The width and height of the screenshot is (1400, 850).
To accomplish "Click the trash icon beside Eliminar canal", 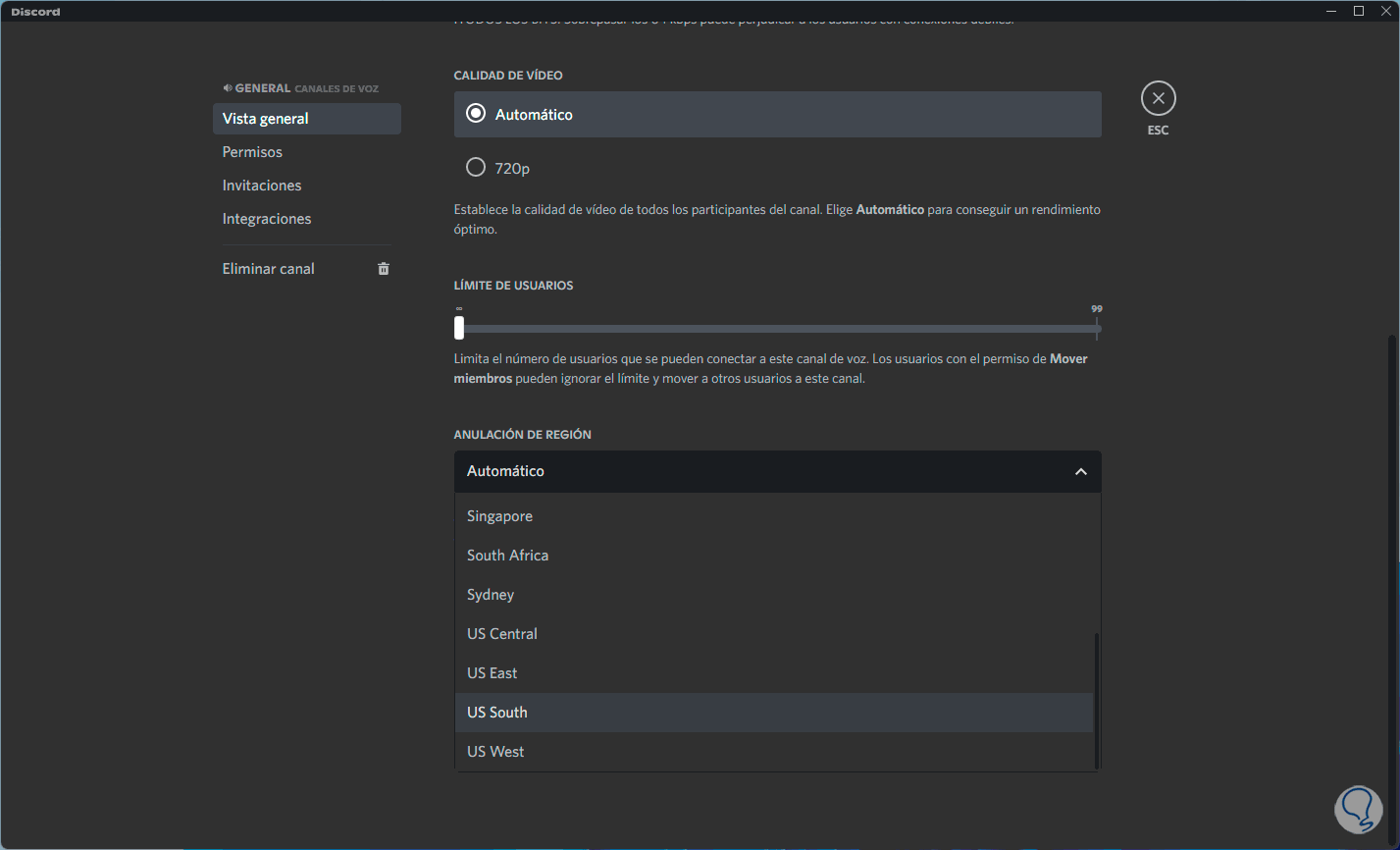I will pos(384,269).
